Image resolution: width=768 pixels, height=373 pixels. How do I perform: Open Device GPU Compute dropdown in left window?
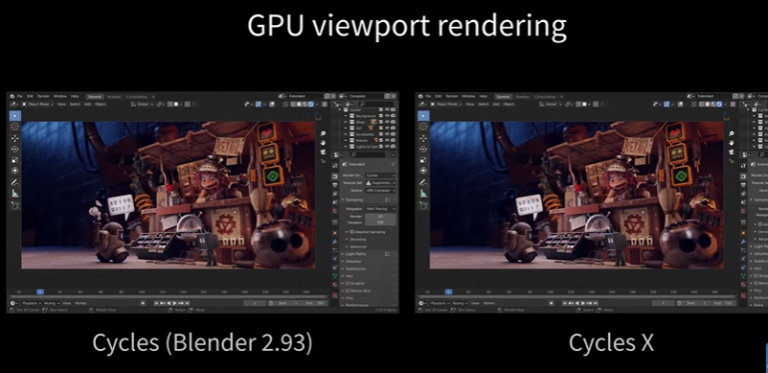[381, 190]
